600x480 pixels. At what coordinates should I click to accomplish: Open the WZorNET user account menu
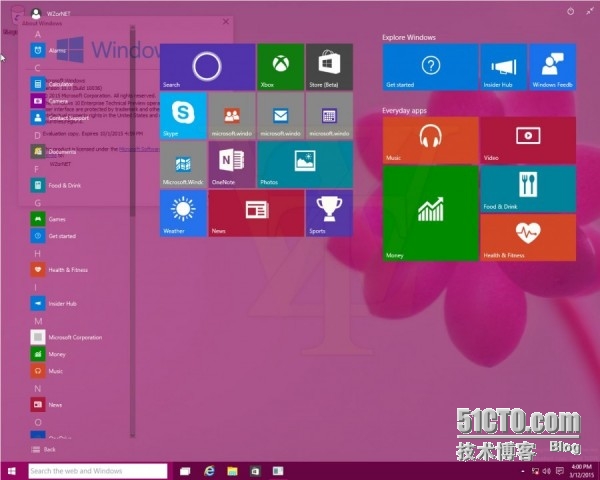[51, 13]
